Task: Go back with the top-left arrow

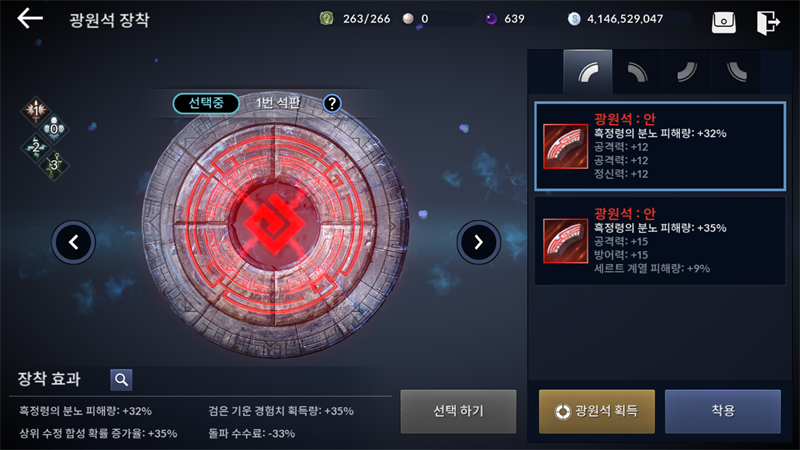Action: pos(30,19)
